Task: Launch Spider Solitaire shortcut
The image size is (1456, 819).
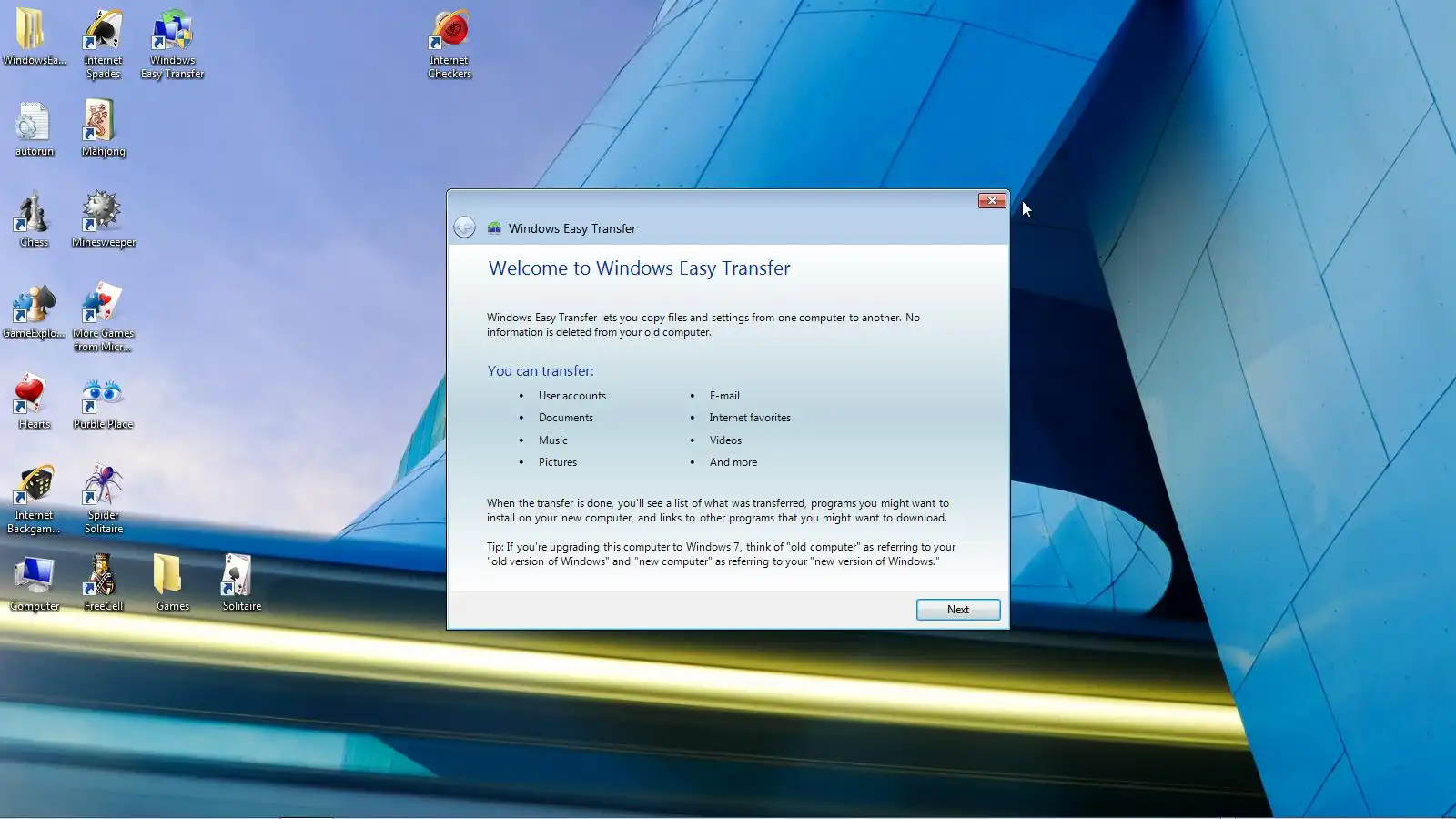Action: tap(103, 499)
